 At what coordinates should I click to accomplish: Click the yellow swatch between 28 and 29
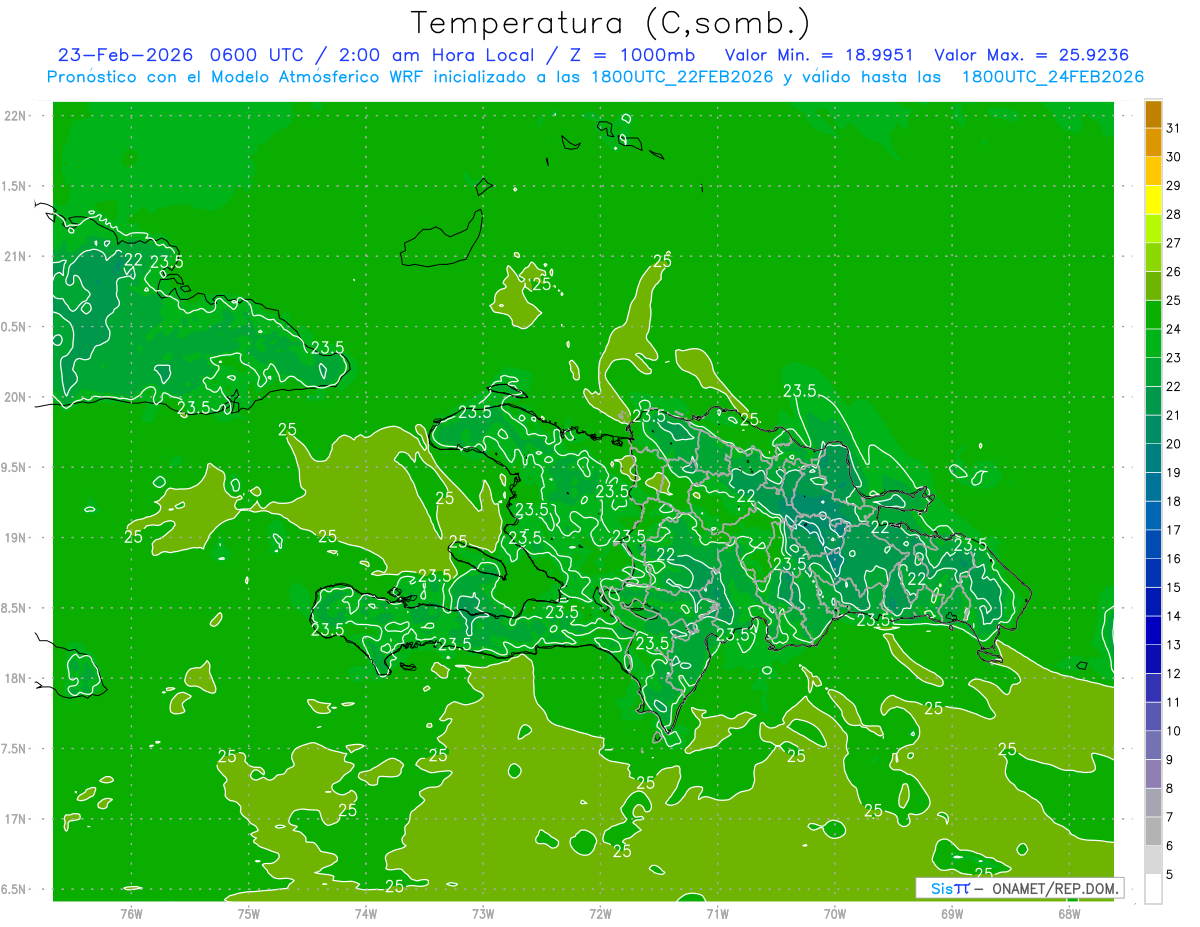click(x=1154, y=200)
